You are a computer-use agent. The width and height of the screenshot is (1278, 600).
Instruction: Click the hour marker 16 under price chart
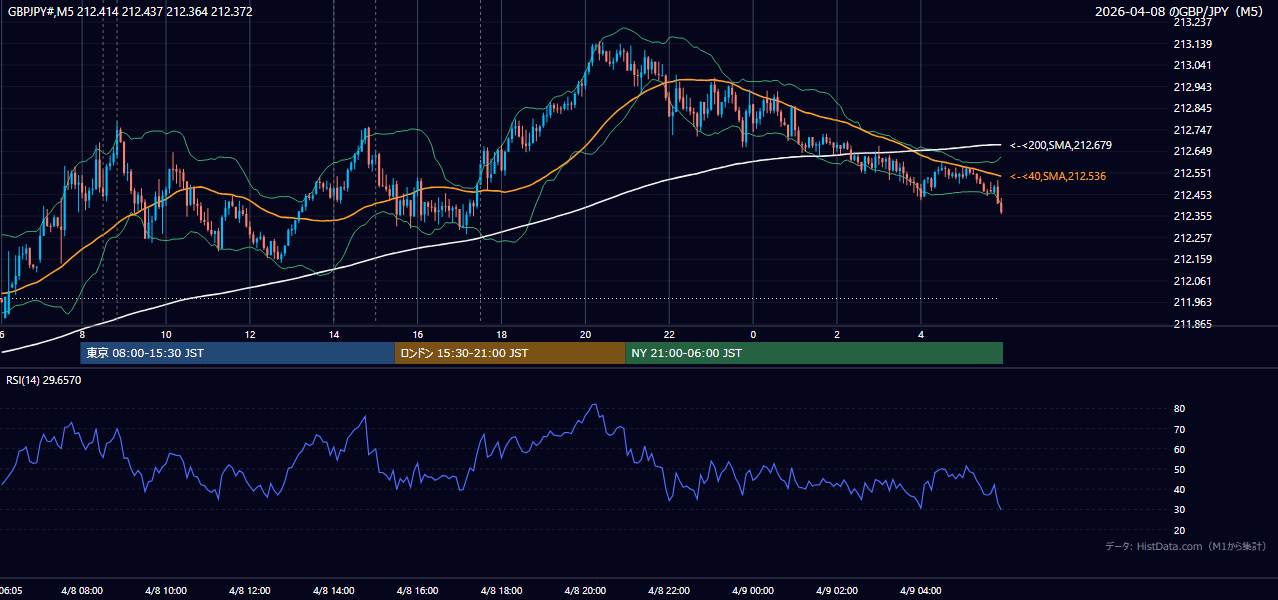click(418, 335)
